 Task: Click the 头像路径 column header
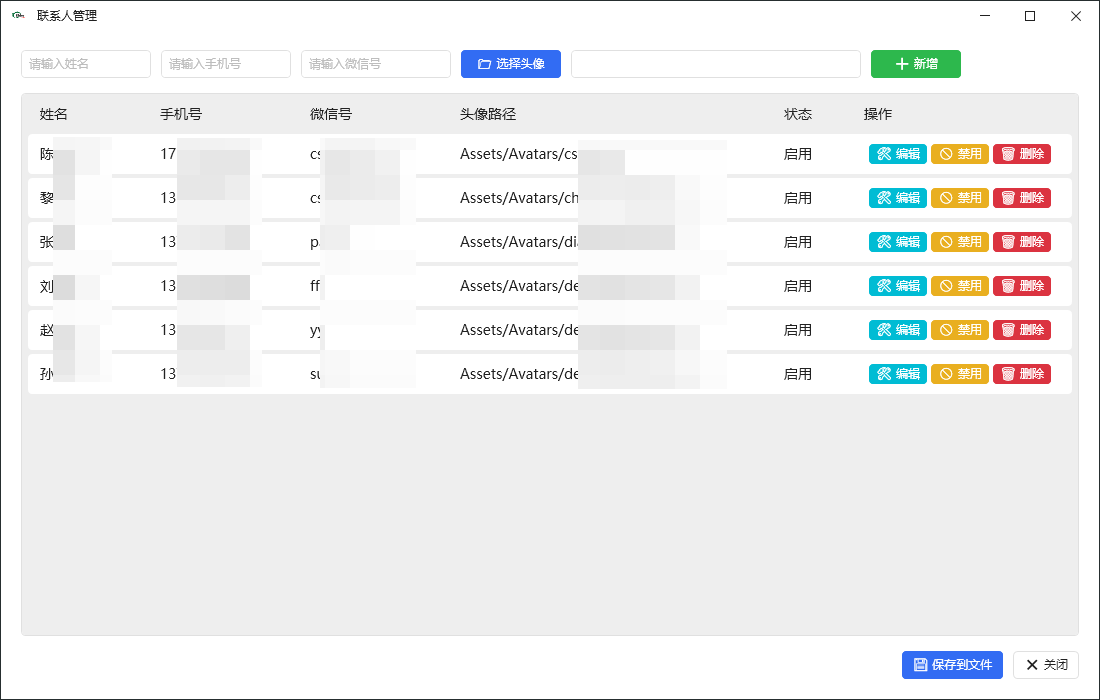point(488,114)
